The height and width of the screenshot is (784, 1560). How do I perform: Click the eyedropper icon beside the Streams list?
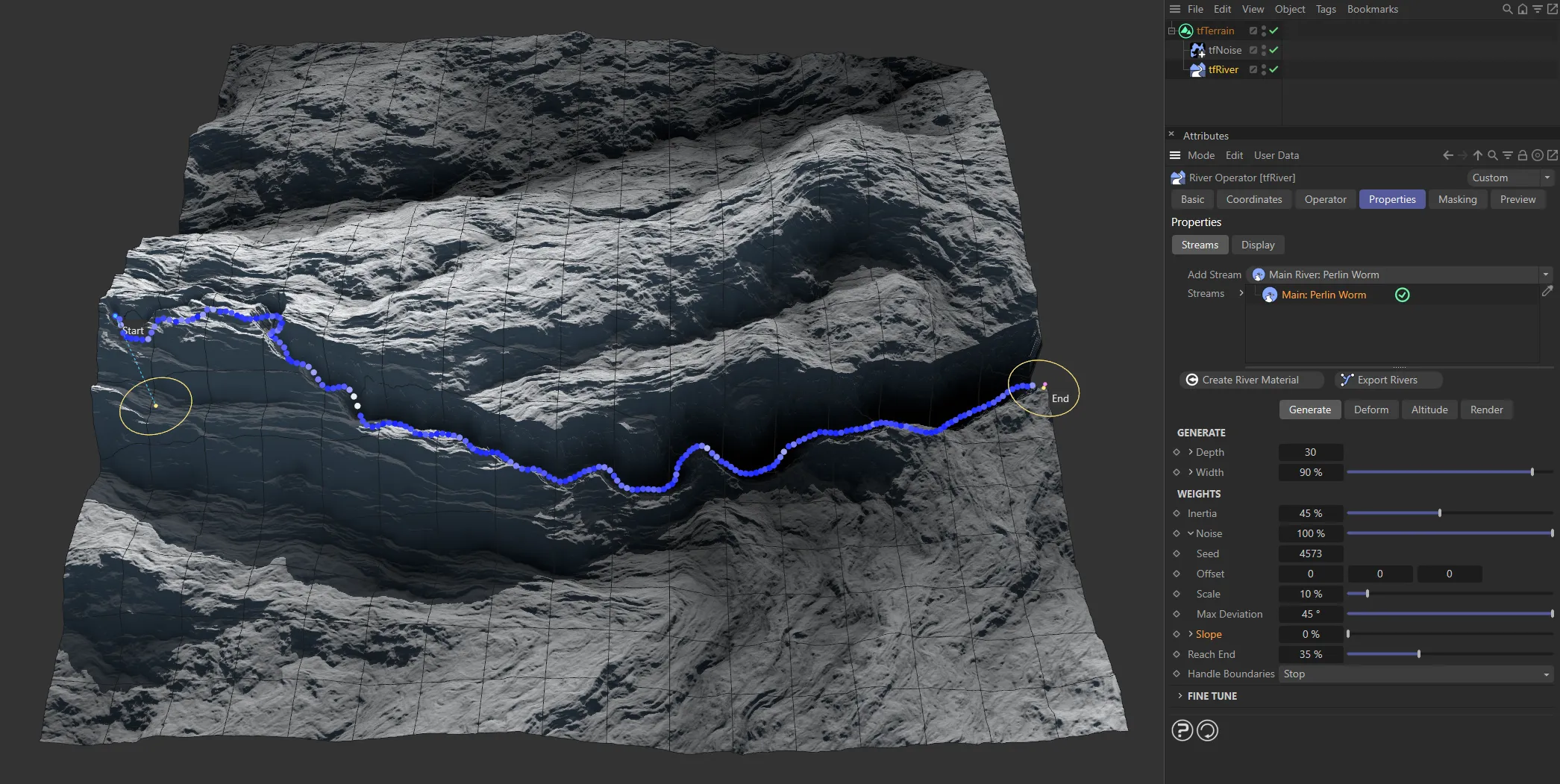point(1548,291)
